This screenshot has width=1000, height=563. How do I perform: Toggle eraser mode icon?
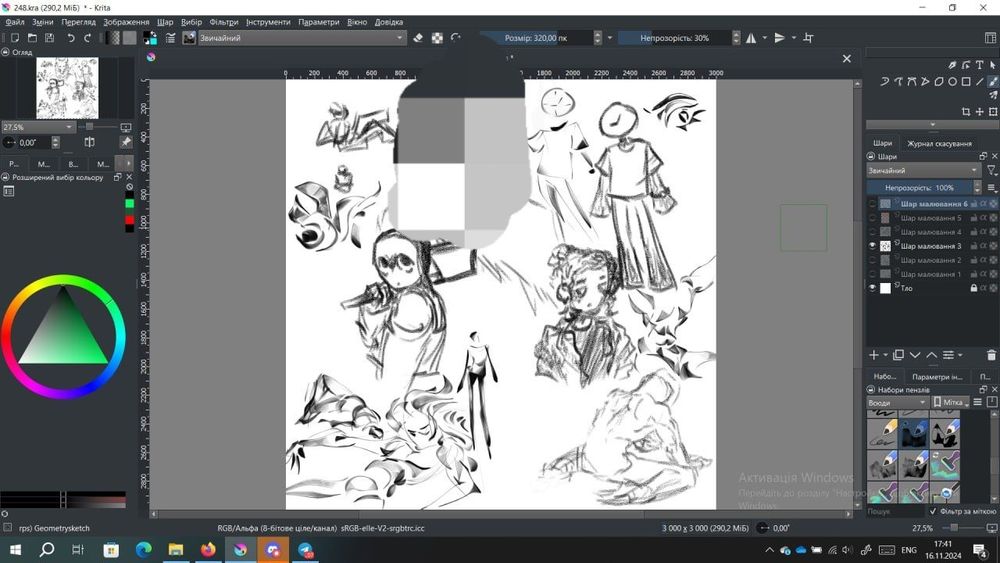[x=418, y=38]
